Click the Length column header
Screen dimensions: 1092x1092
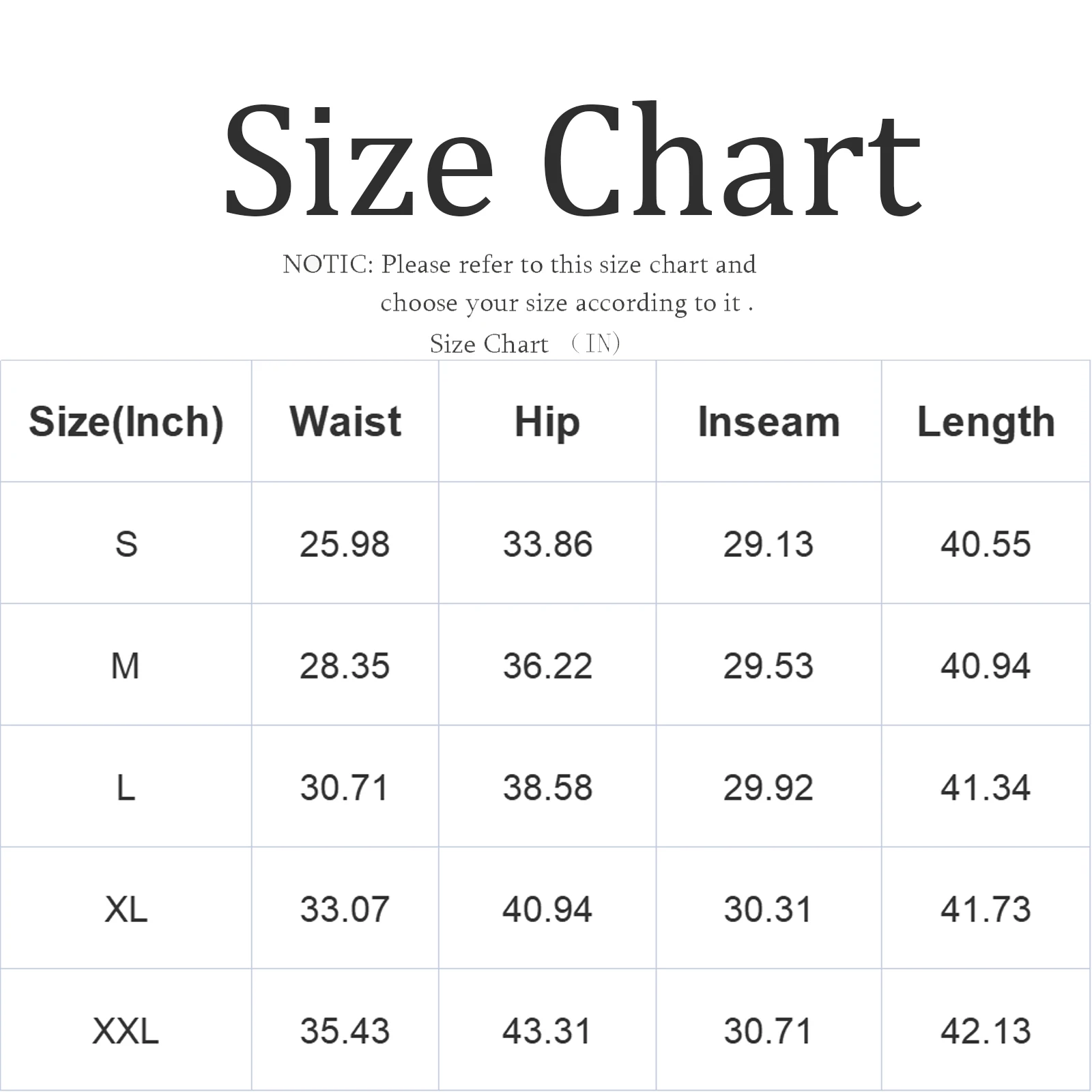[x=986, y=422]
